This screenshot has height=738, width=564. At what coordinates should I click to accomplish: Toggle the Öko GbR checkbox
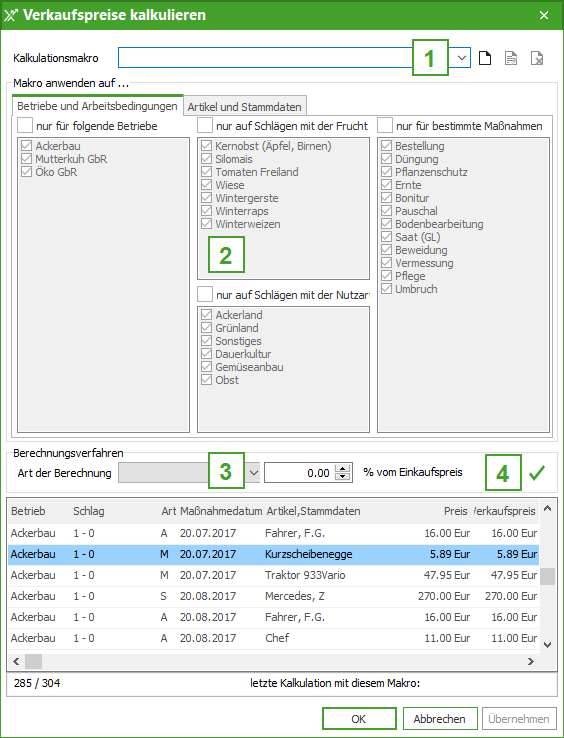coord(26,172)
